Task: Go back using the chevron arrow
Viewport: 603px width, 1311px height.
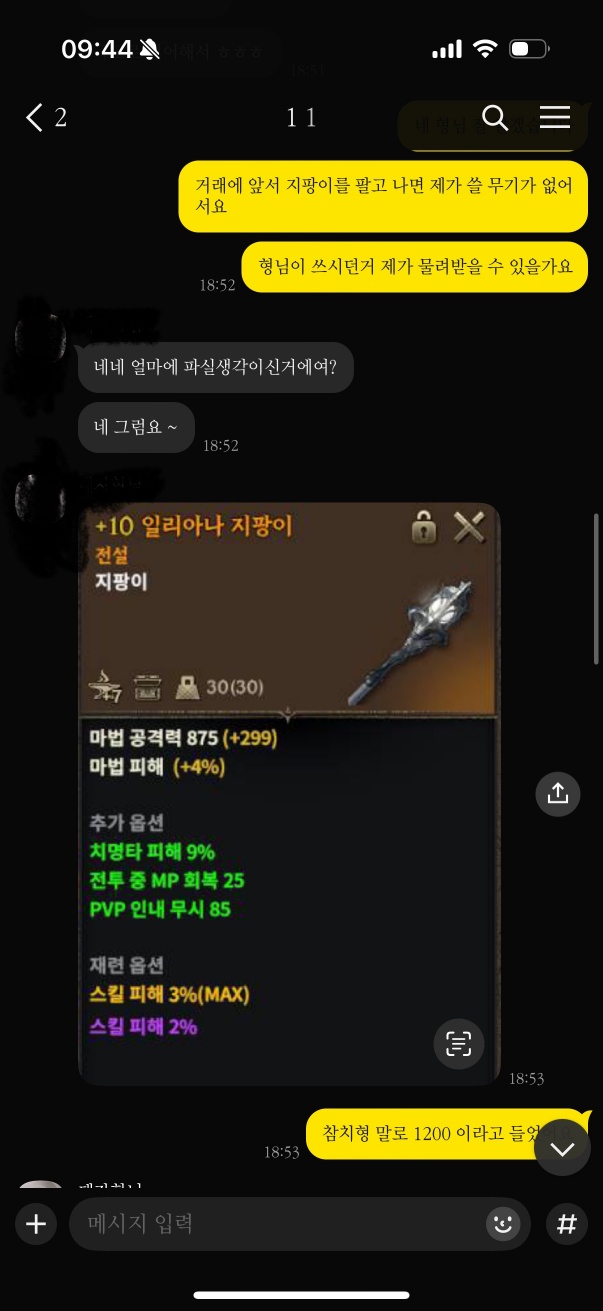Action: coord(35,118)
